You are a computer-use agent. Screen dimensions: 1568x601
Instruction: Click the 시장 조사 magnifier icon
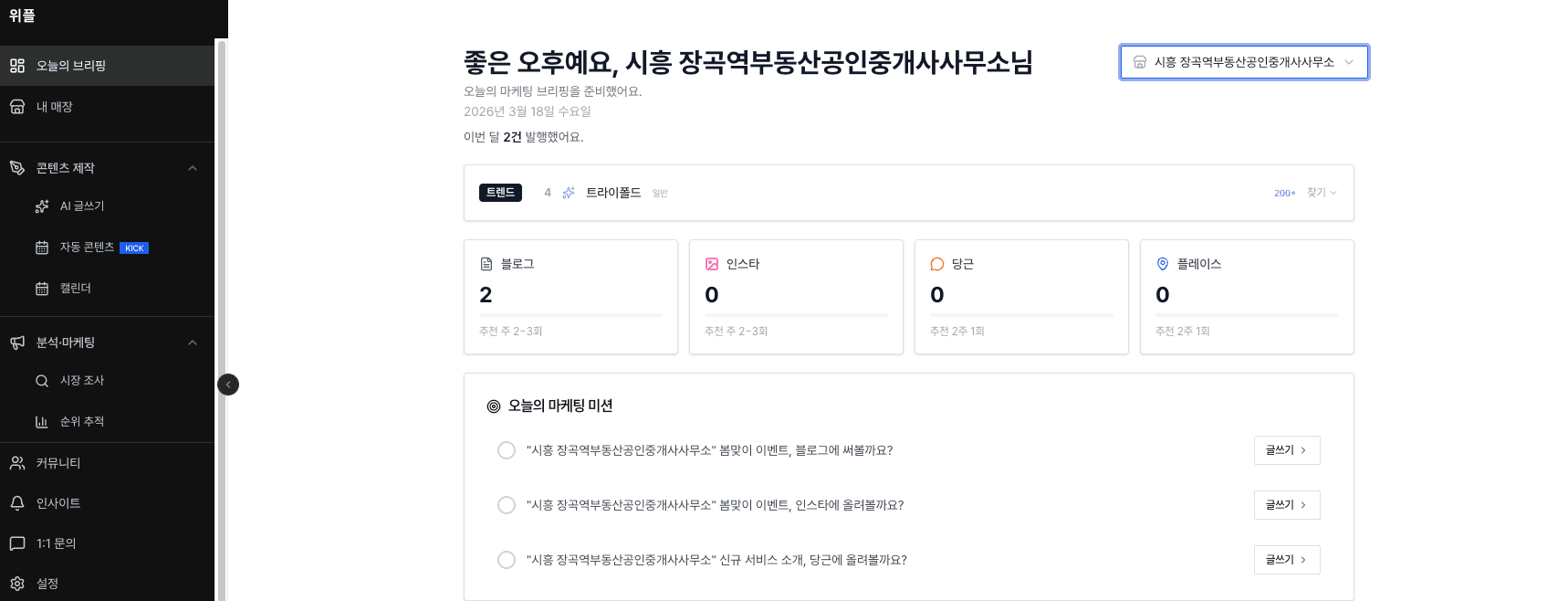42,380
